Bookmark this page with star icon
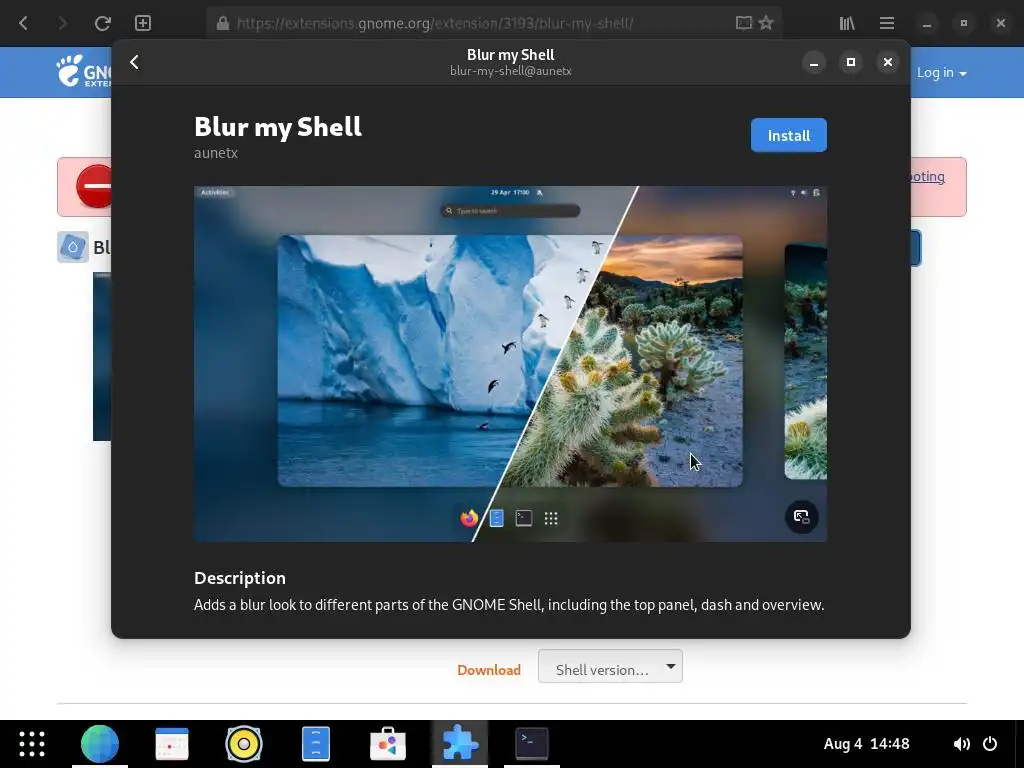This screenshot has width=1024, height=768. tap(766, 24)
